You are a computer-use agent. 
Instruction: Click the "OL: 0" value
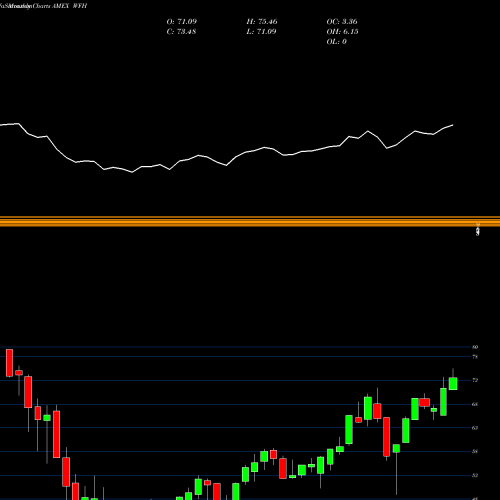tap(337, 42)
